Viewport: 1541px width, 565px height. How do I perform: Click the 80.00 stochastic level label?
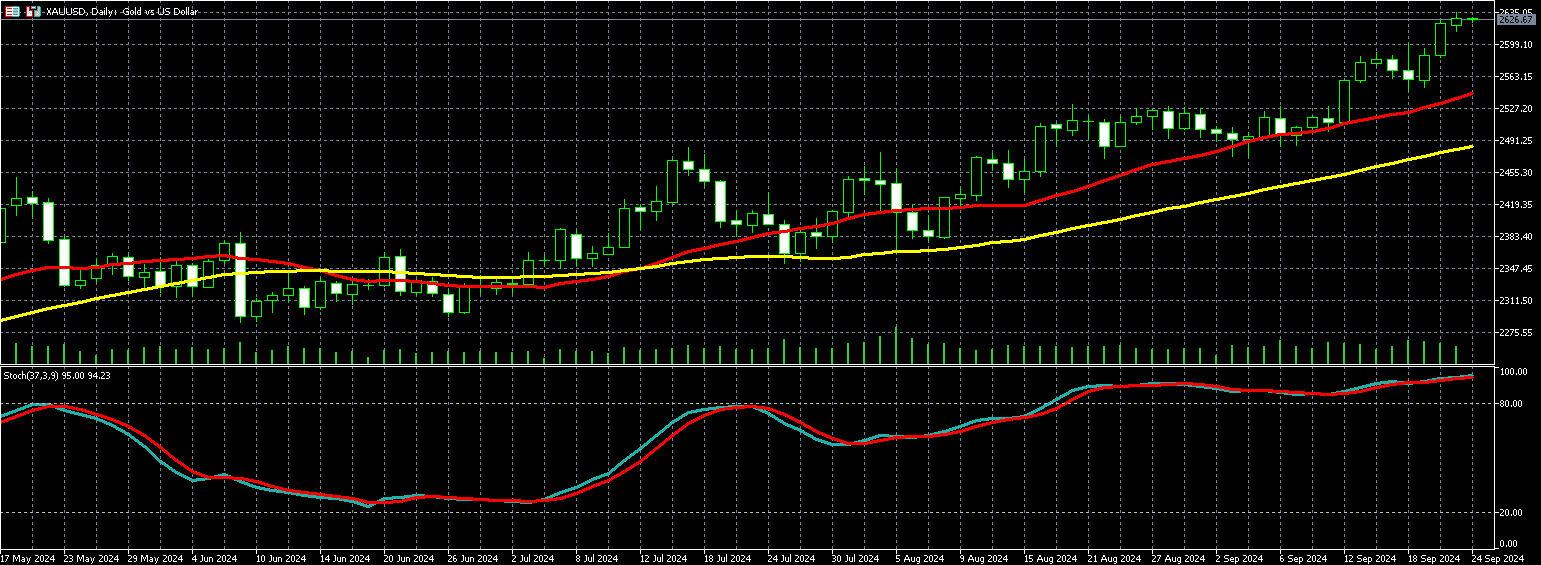[x=1513, y=404]
